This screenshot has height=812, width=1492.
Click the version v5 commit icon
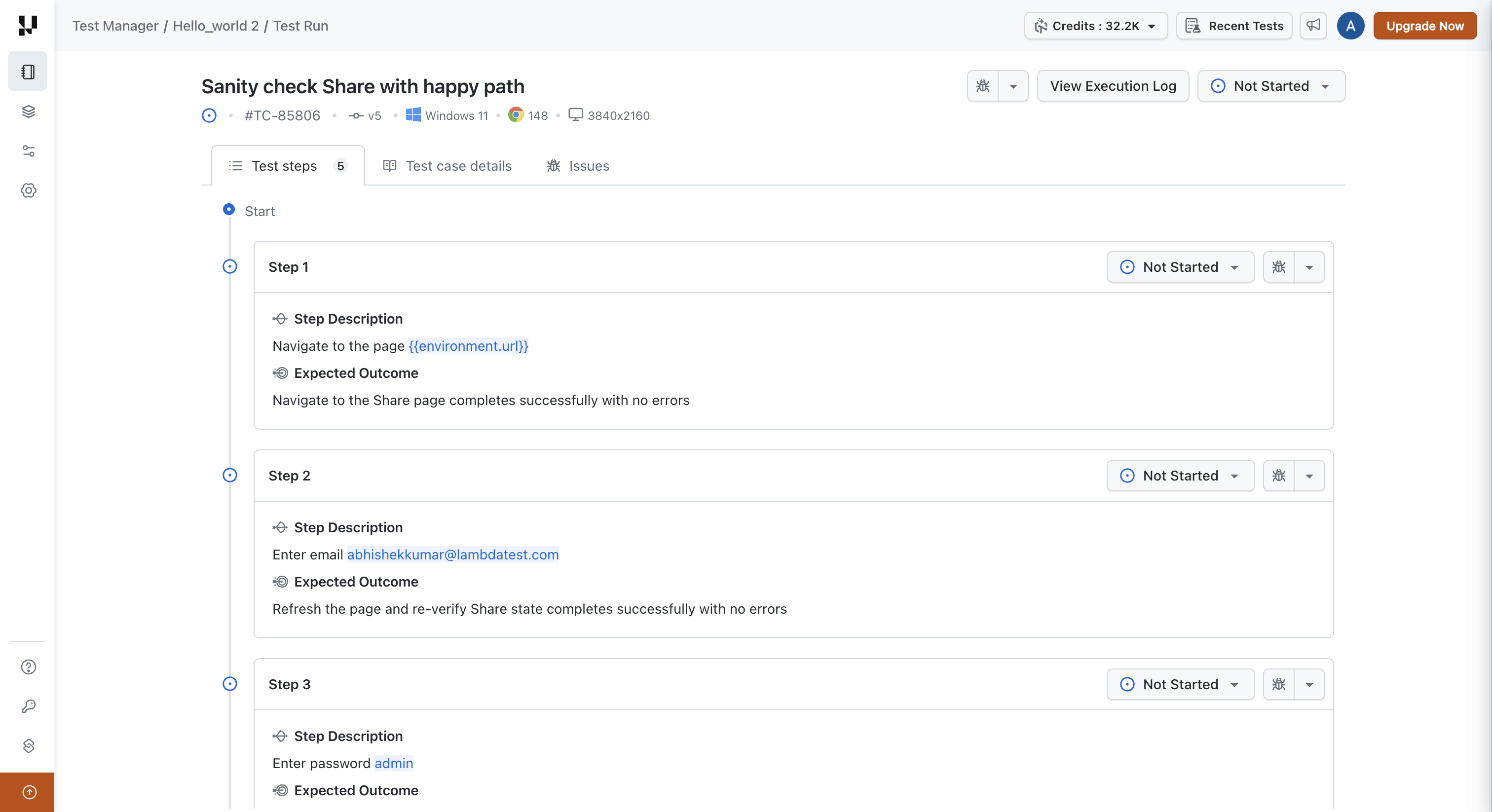(355, 115)
